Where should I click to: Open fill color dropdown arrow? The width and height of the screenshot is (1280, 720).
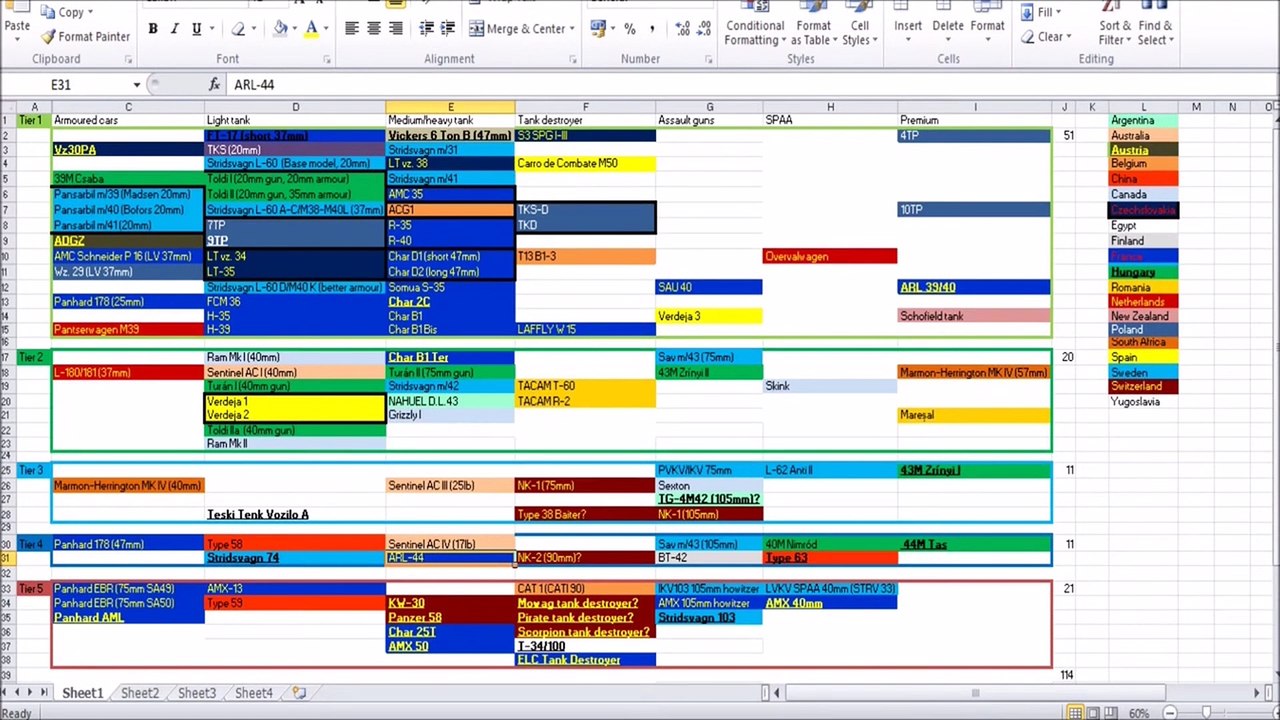pyautogui.click(x=295, y=29)
